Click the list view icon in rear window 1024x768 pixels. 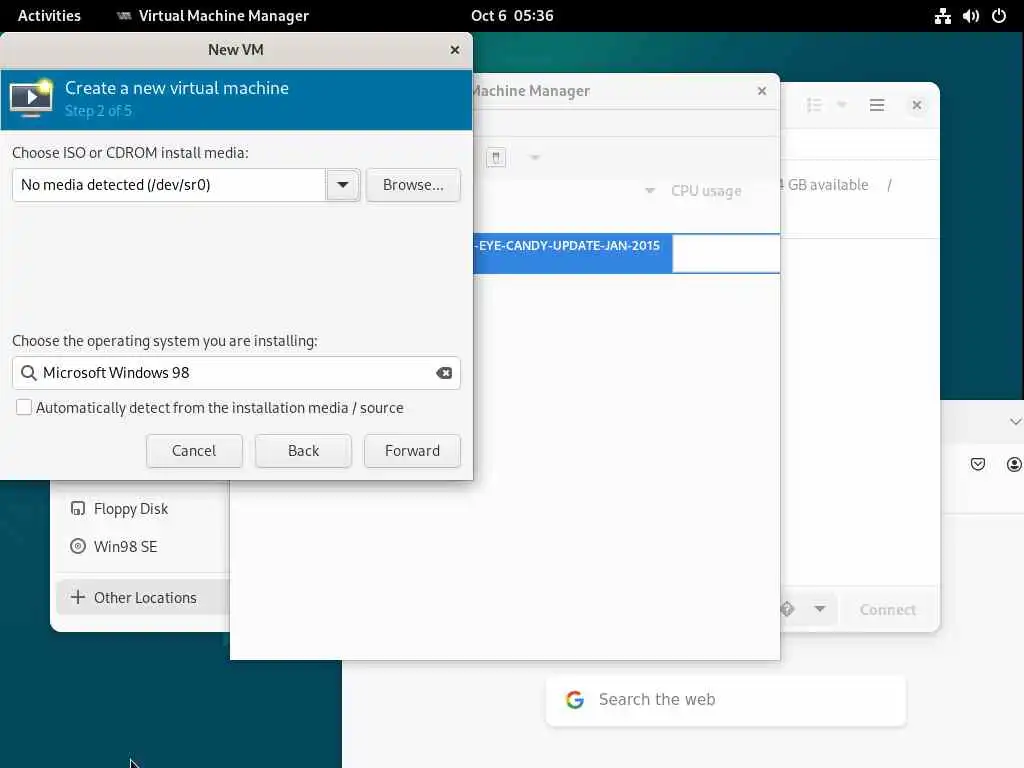[814, 105]
